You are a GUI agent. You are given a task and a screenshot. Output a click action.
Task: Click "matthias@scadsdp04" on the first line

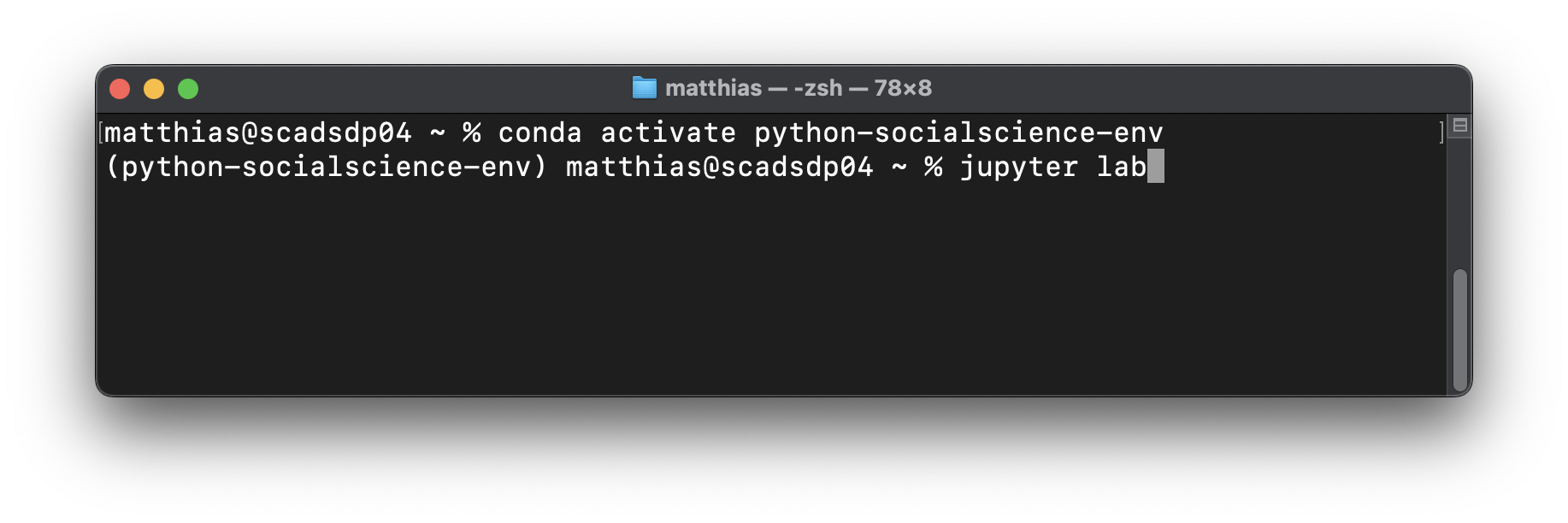pyautogui.click(x=257, y=132)
